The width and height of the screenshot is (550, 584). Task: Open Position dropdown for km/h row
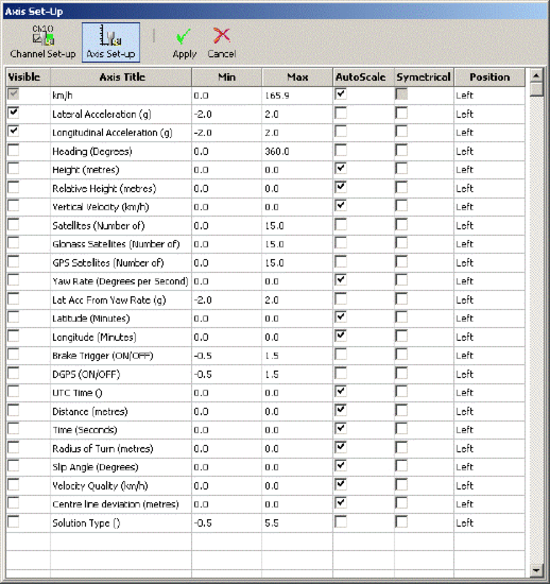[x=489, y=95]
